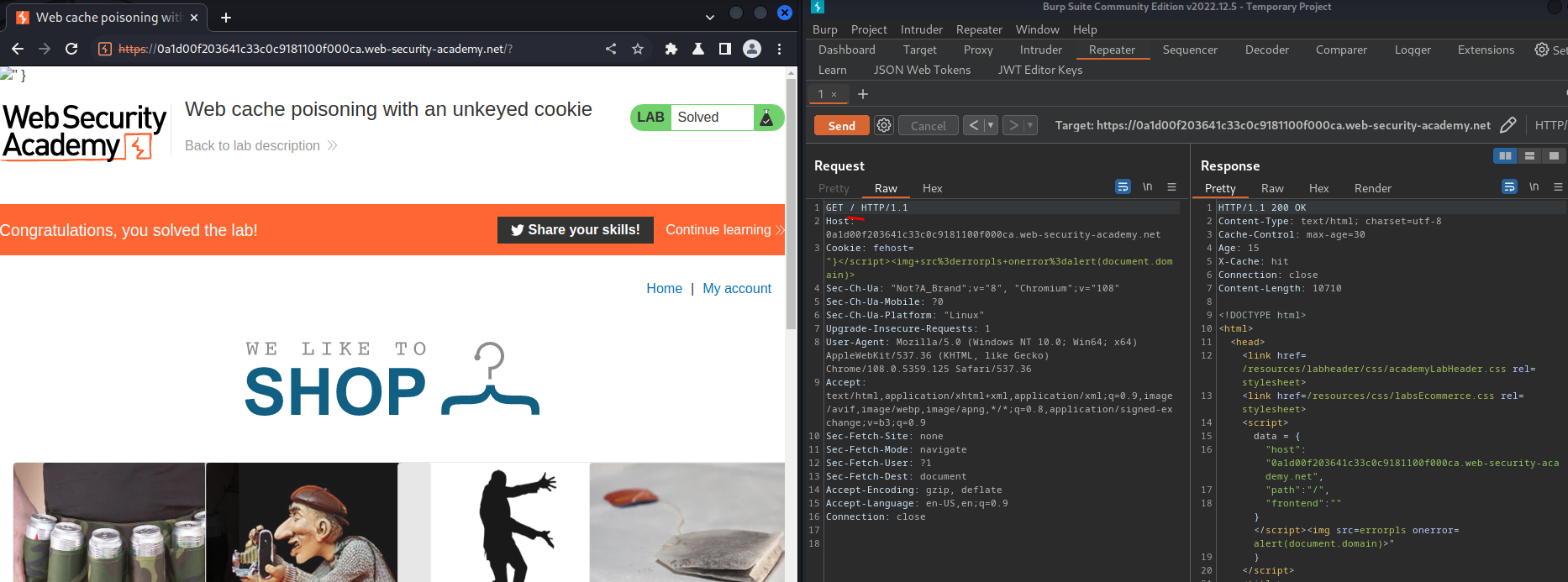This screenshot has height=582, width=1568.
Task: Reload the lab page in Chrome
Action: pos(71,49)
